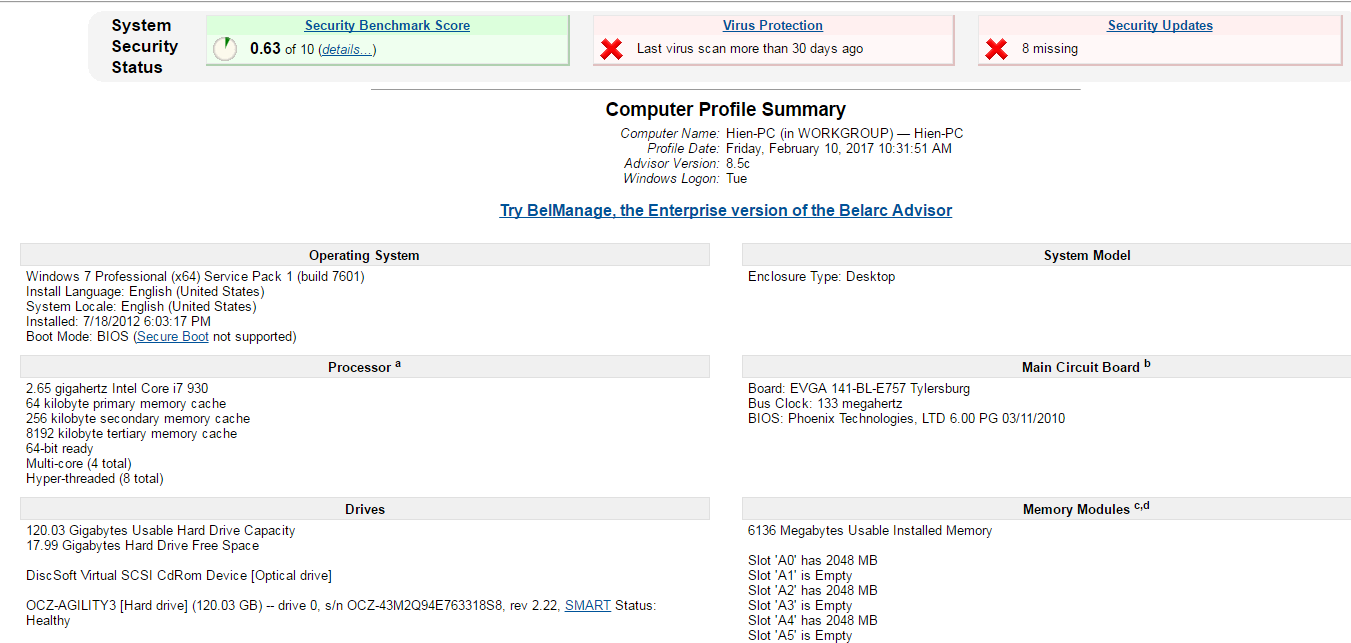Viewport: 1351px width, 643px height.
Task: Click the Computer Profile Summary heading
Action: 726,110
